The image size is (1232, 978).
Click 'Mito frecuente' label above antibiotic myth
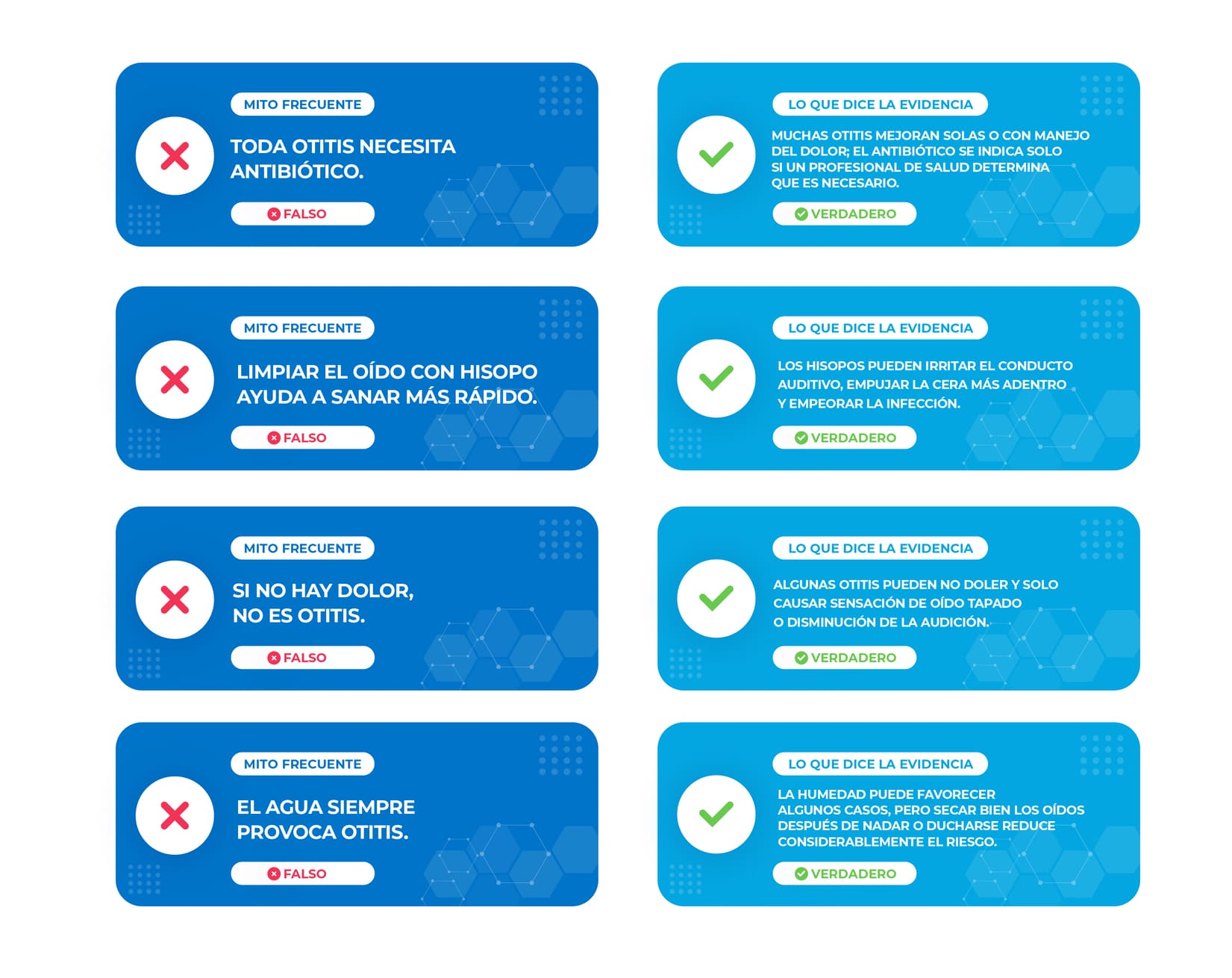(x=302, y=105)
